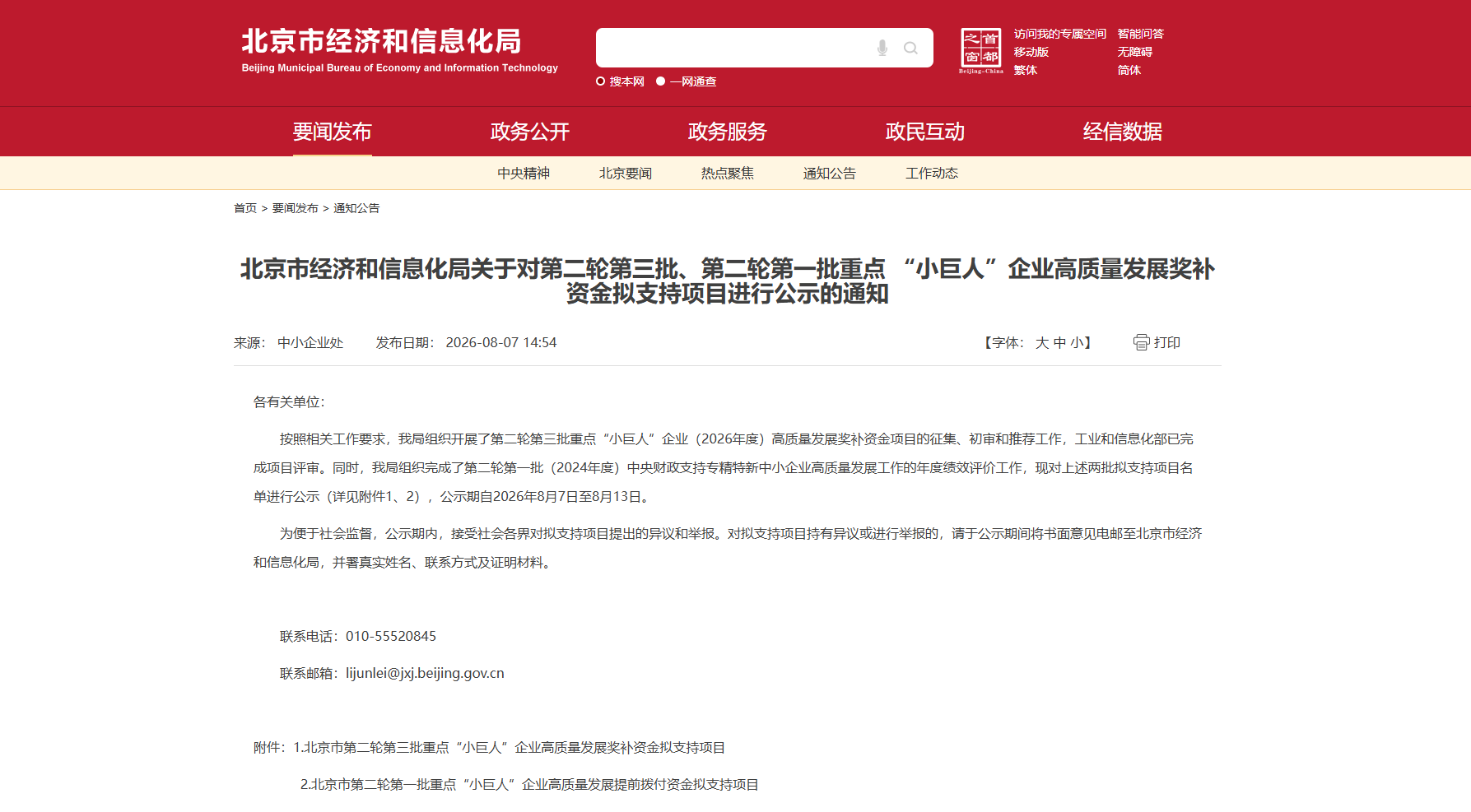The image size is (1471, 812).
Task: Set font size to 大 (large)
Action: 1042,343
